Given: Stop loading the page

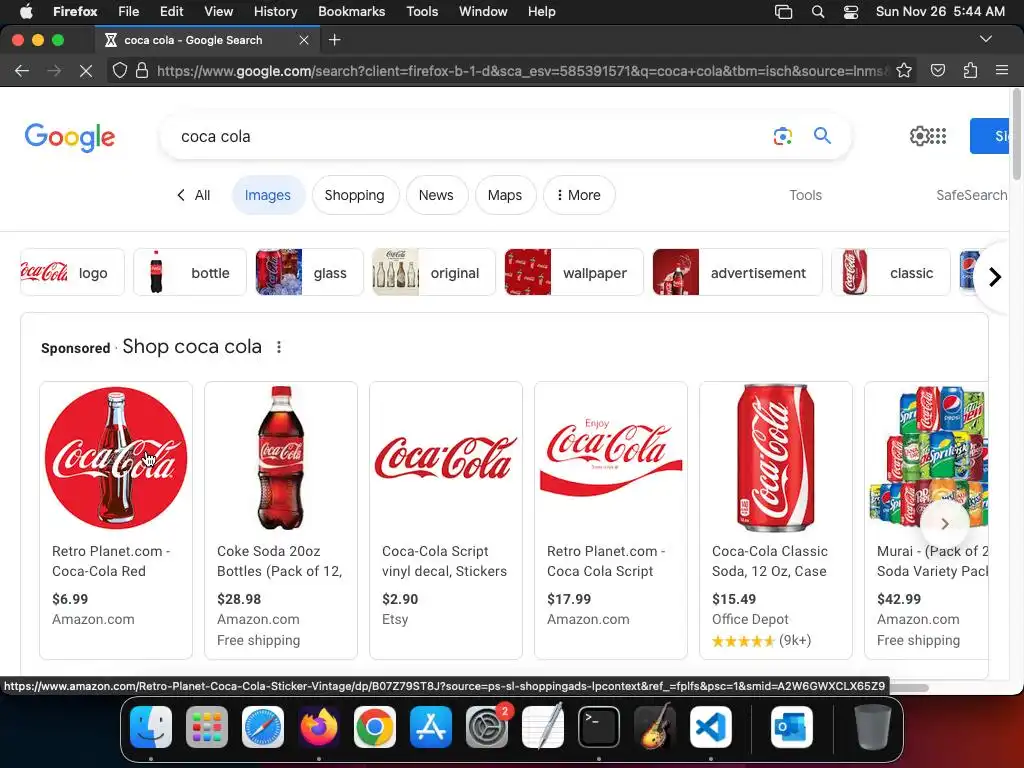Looking at the screenshot, I should [86, 71].
